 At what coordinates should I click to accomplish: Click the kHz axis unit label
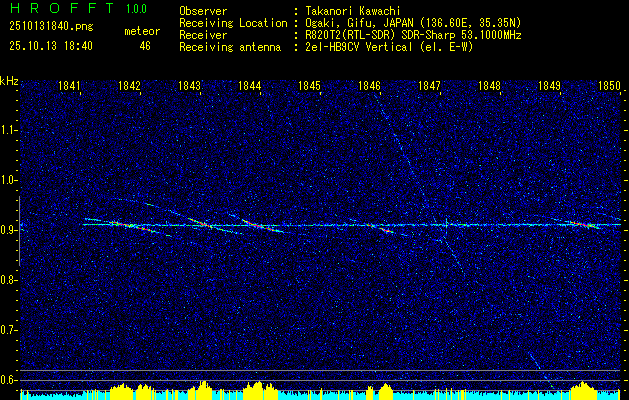point(9,80)
